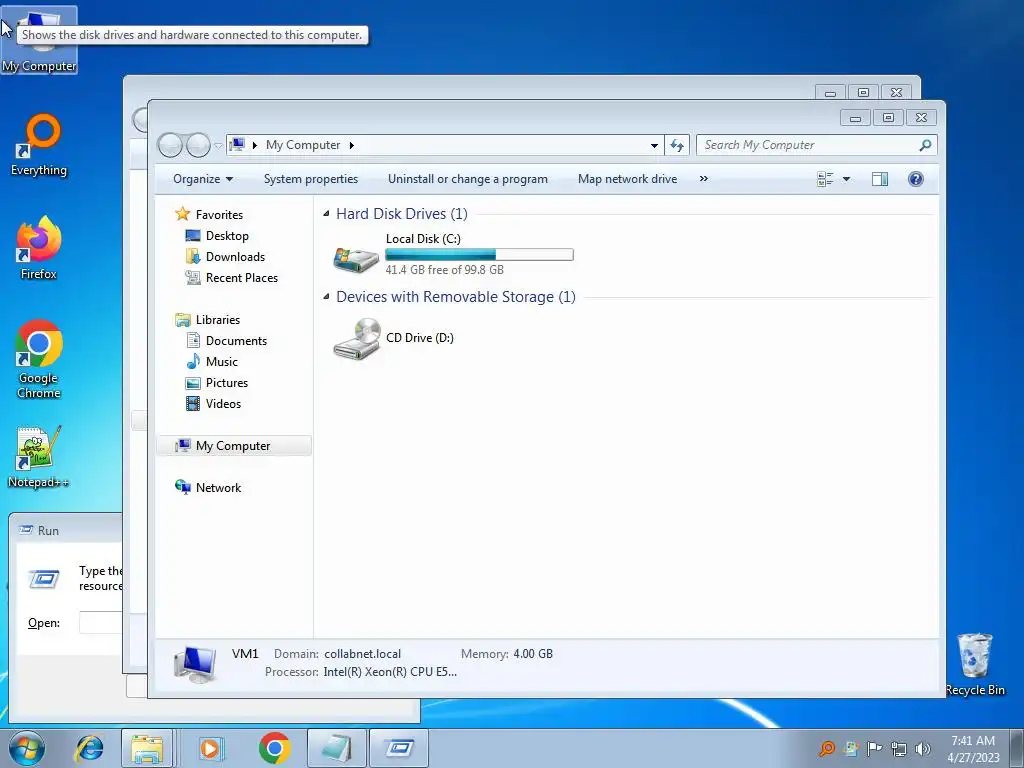The width and height of the screenshot is (1024, 768).
Task: Open the Music library
Action: pyautogui.click(x=221, y=362)
